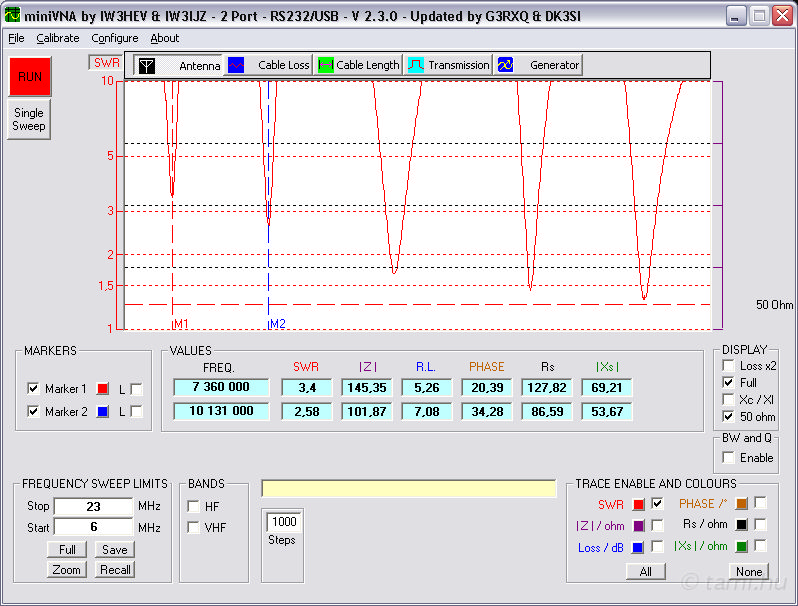Click the Steps value field
Image resolution: width=798 pixels, height=606 pixels.
pos(282,521)
